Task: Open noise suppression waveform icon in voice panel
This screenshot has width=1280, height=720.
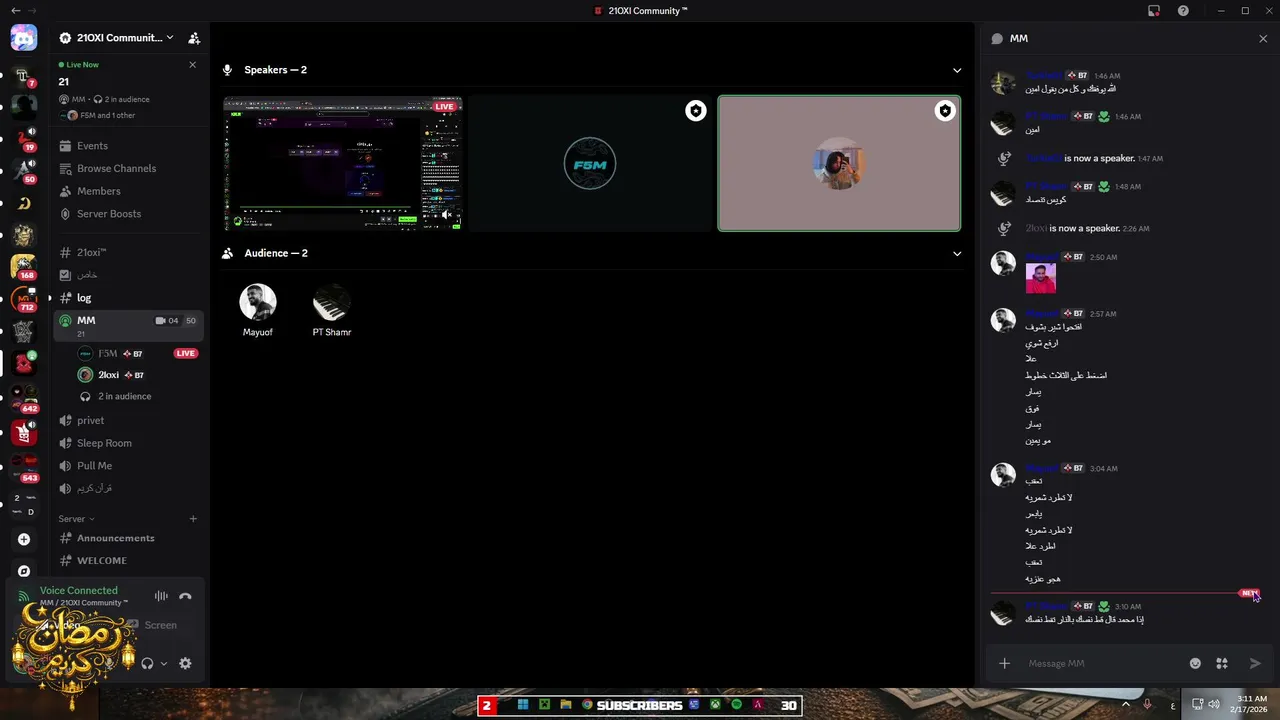Action: (x=161, y=596)
